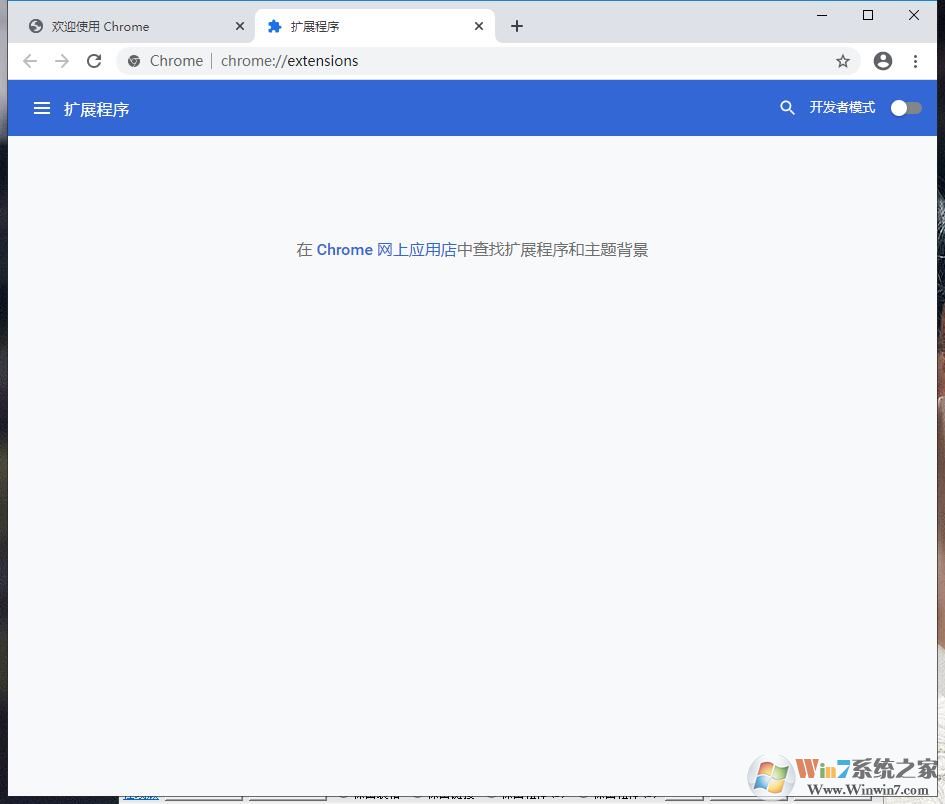Bookmark this page with the star icon

point(843,61)
